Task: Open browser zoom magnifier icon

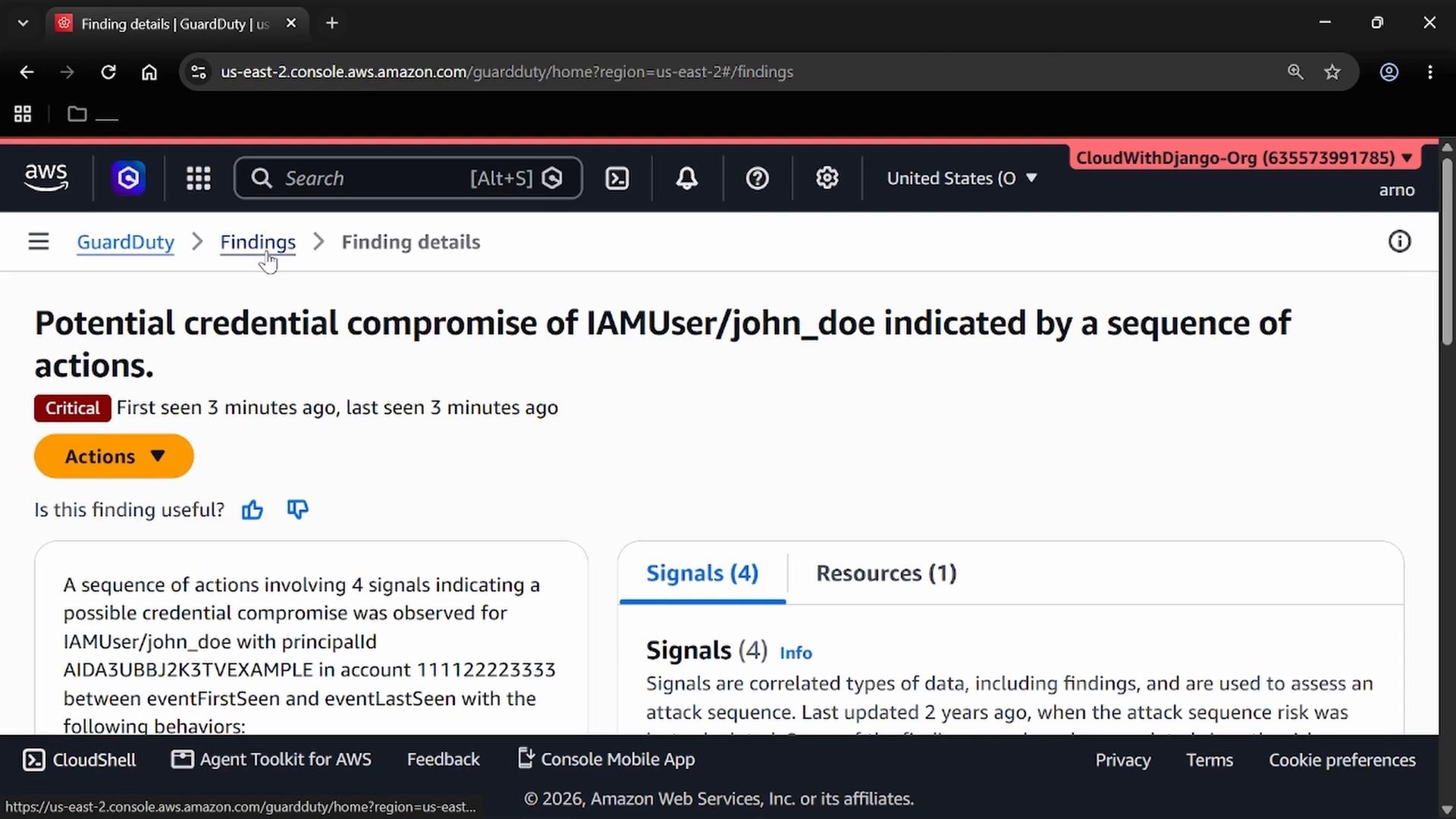Action: point(1295,72)
